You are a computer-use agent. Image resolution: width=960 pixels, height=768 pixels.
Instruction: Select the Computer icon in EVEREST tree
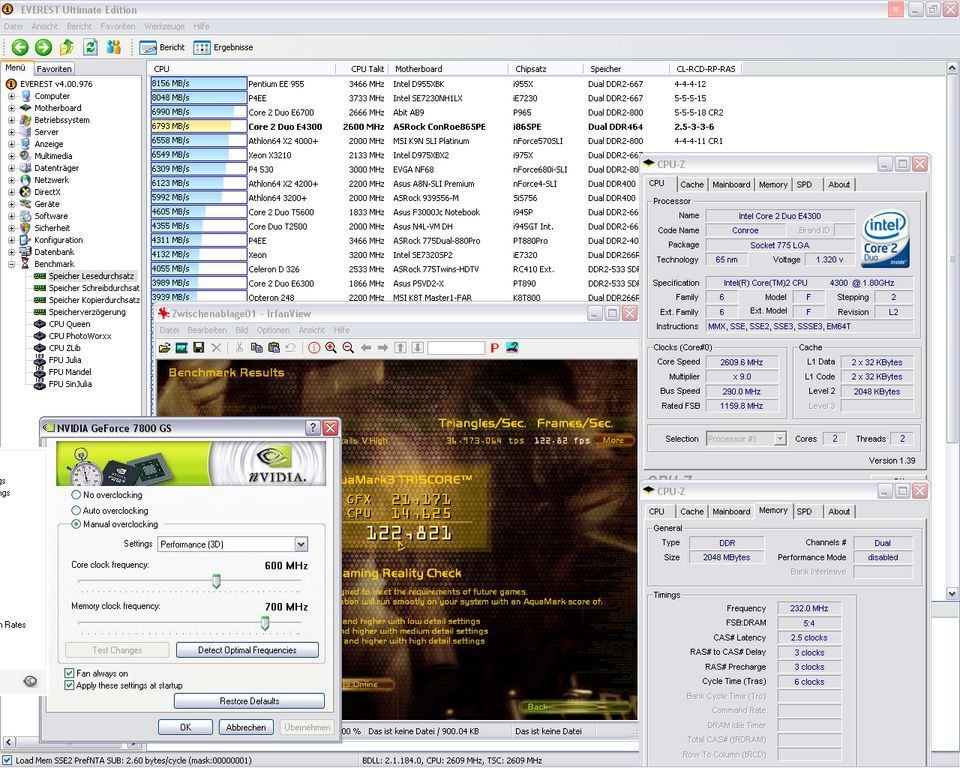pyautogui.click(x=26, y=96)
